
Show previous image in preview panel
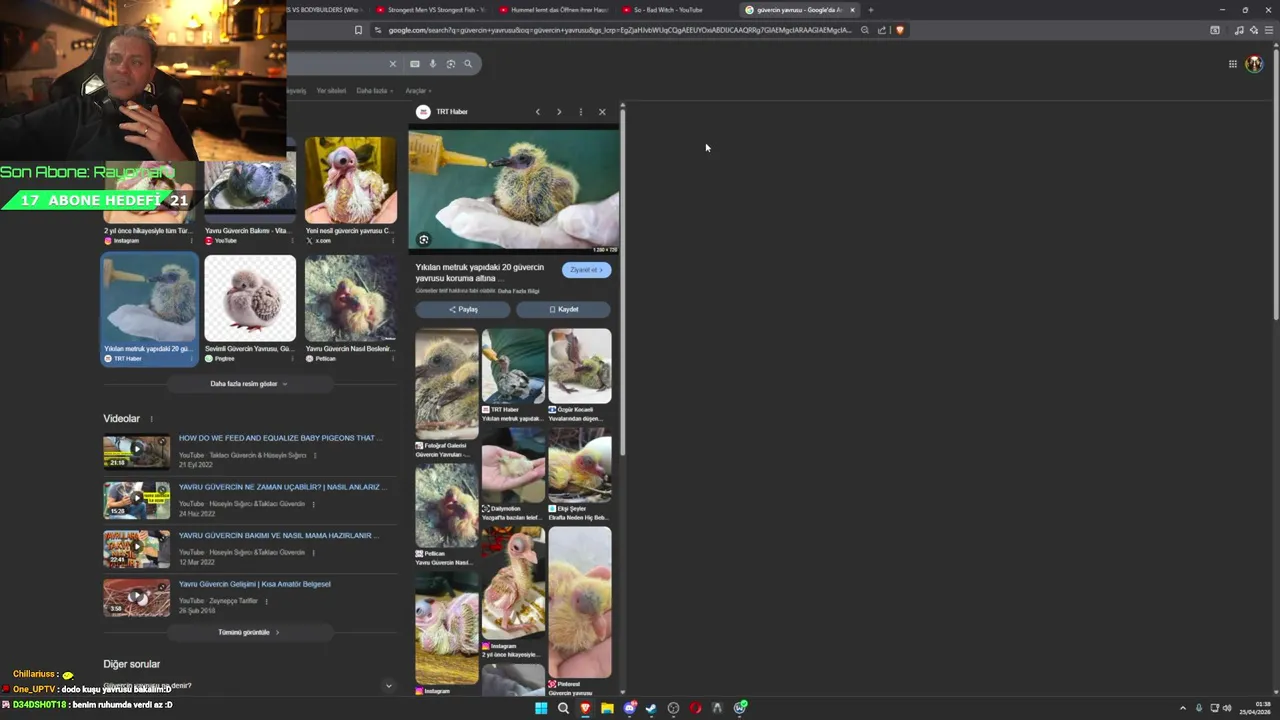538,112
